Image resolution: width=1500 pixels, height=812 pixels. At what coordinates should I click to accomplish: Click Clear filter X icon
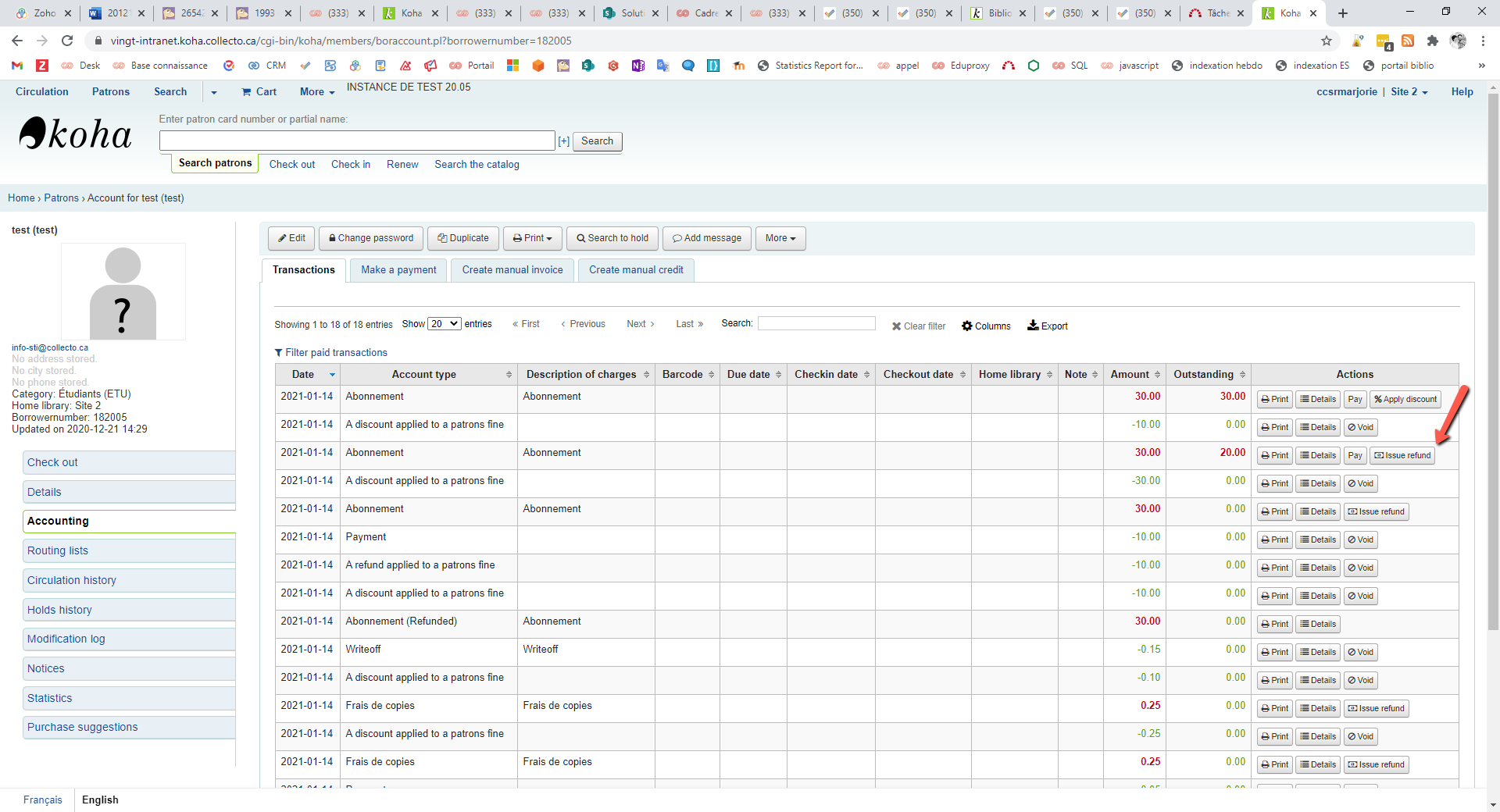point(896,326)
